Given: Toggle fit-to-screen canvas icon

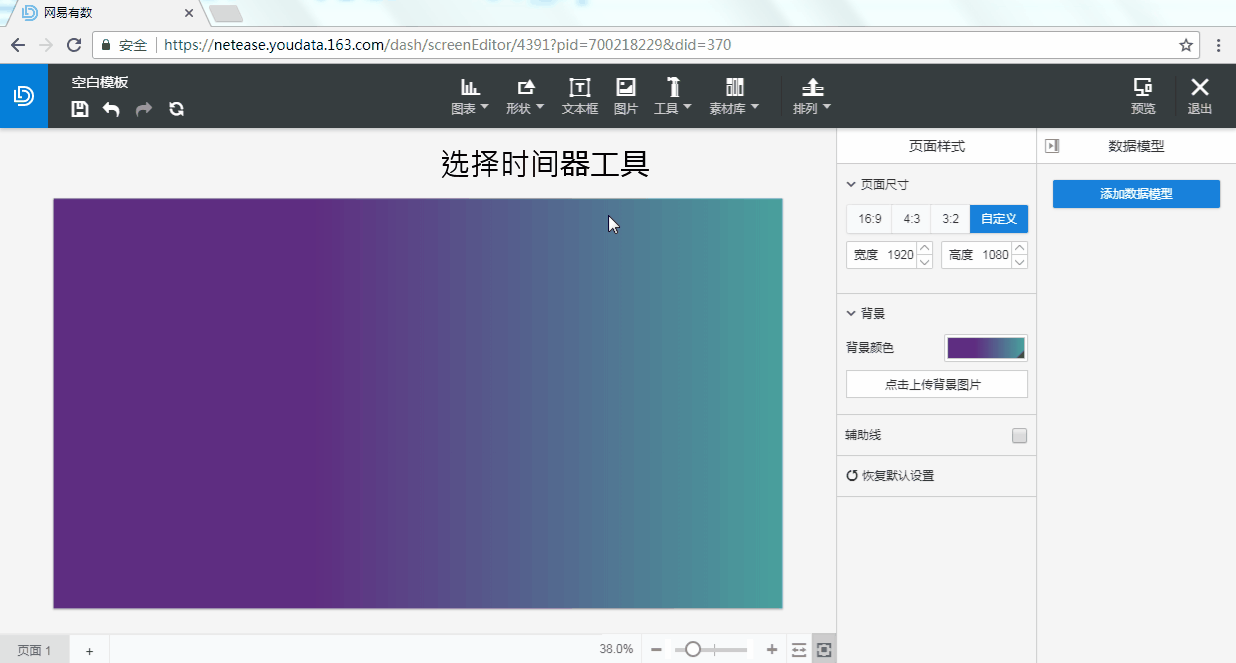Looking at the screenshot, I should pyautogui.click(x=824, y=650).
